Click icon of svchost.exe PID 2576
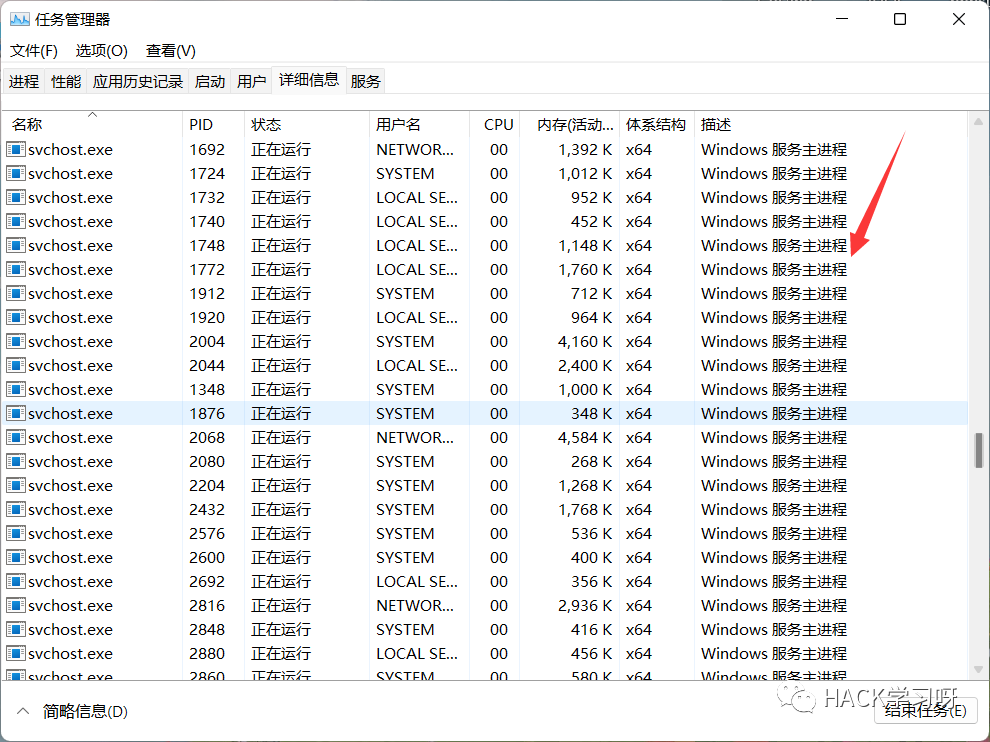Image resolution: width=990 pixels, height=742 pixels. [x=16, y=534]
